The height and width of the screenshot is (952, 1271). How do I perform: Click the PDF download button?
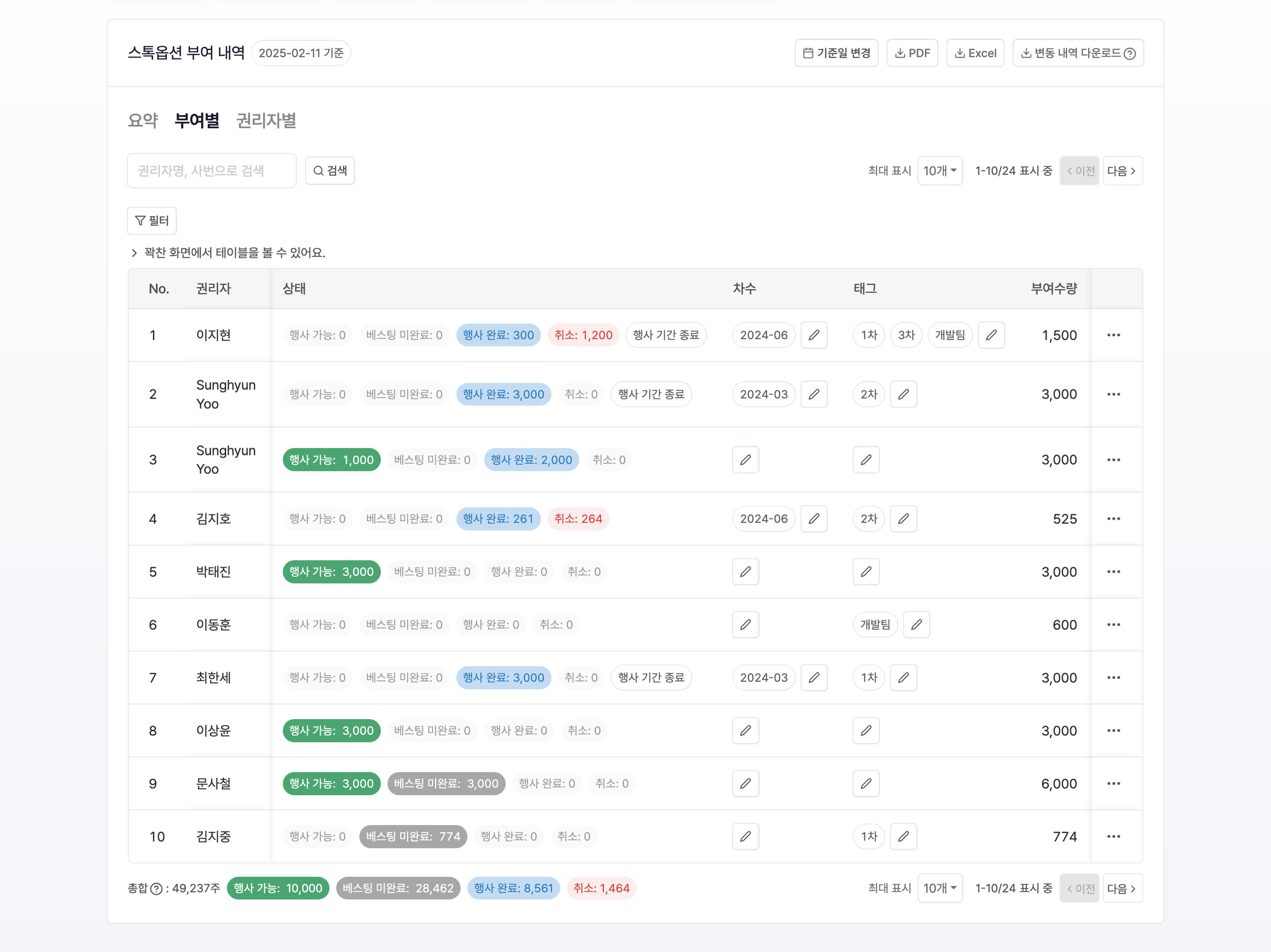(912, 53)
